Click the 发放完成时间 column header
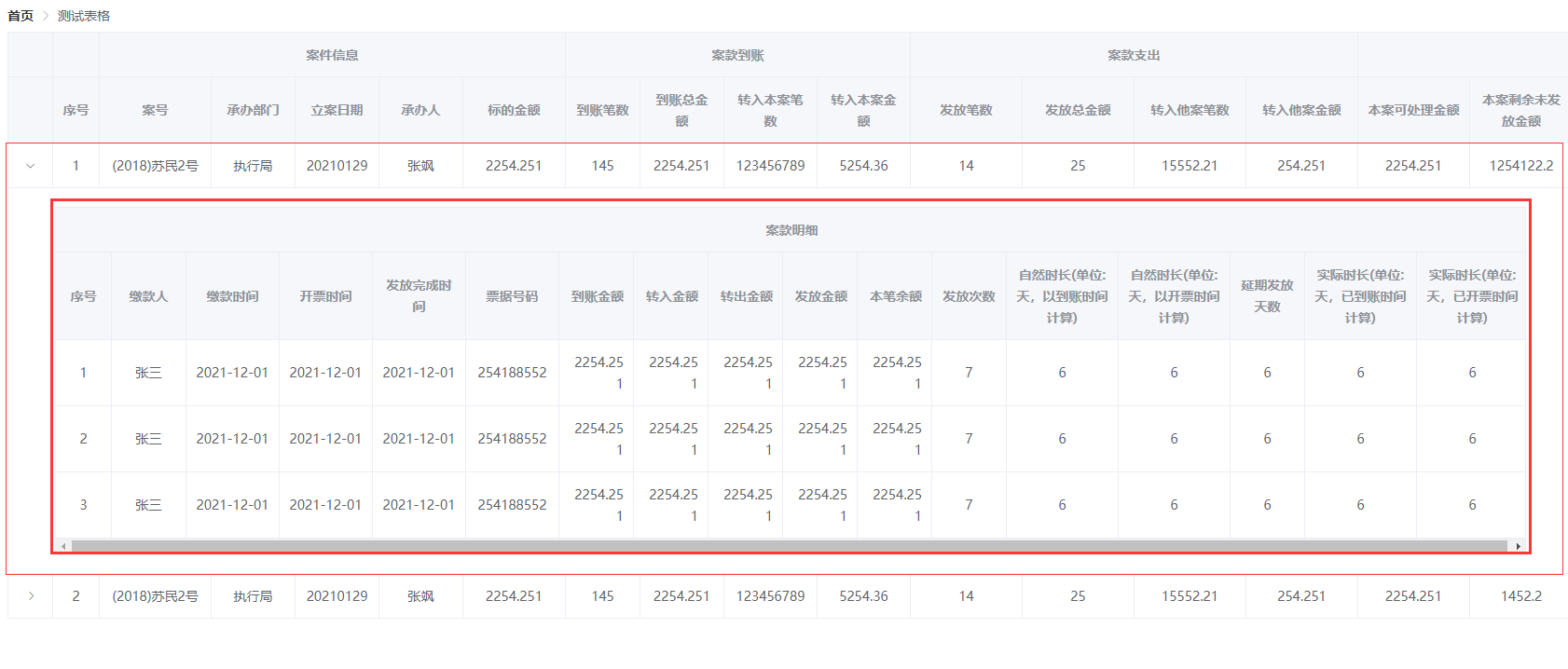This screenshot has width=1568, height=669. click(419, 296)
